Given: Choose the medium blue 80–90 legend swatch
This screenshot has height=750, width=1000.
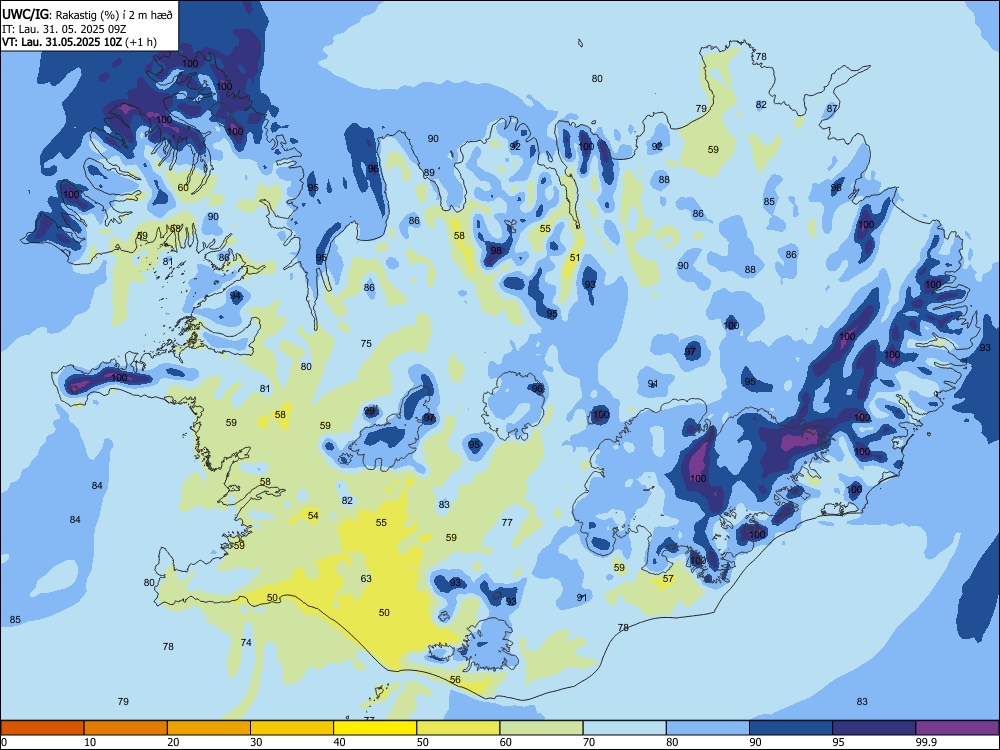Looking at the screenshot, I should click(708, 728).
